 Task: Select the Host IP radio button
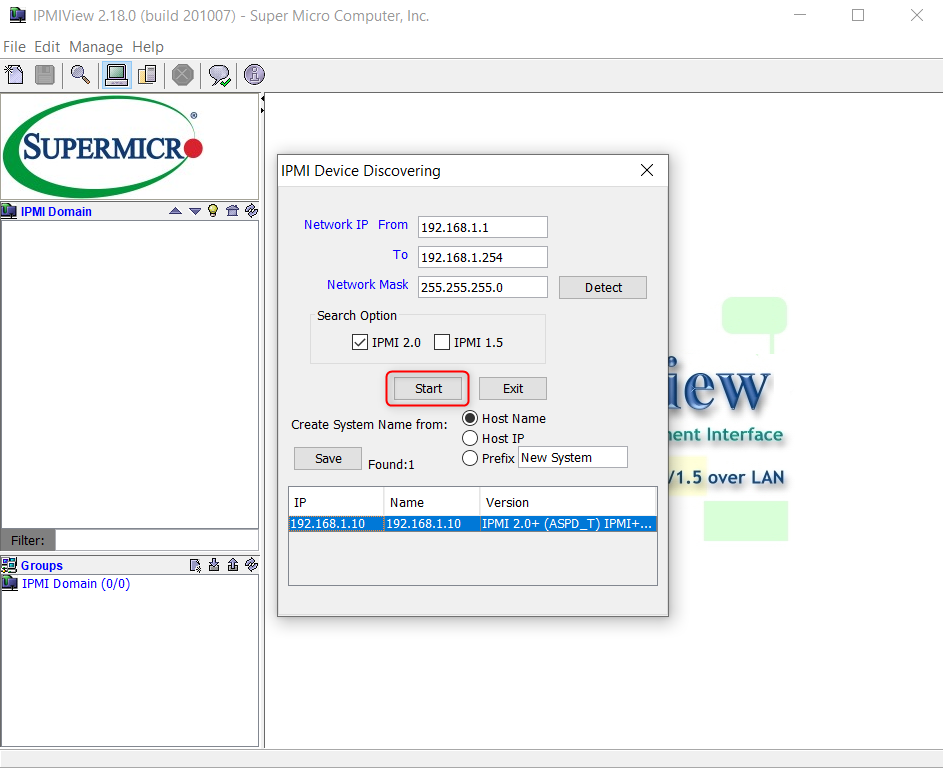[470, 438]
